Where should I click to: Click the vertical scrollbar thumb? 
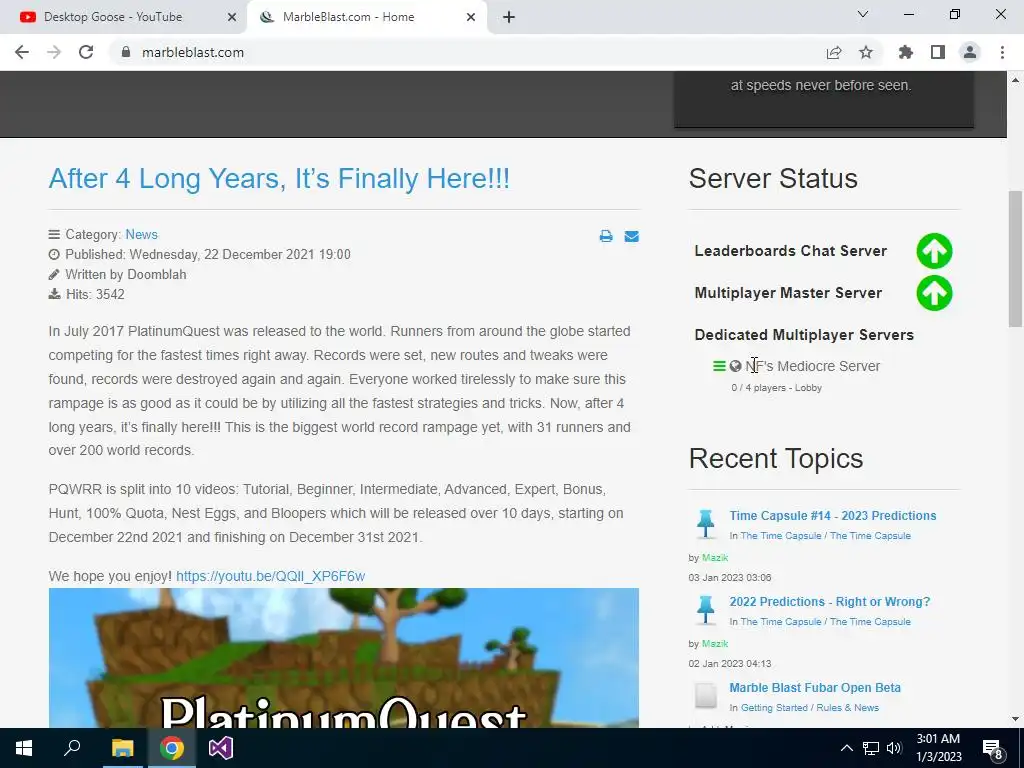[1015, 259]
